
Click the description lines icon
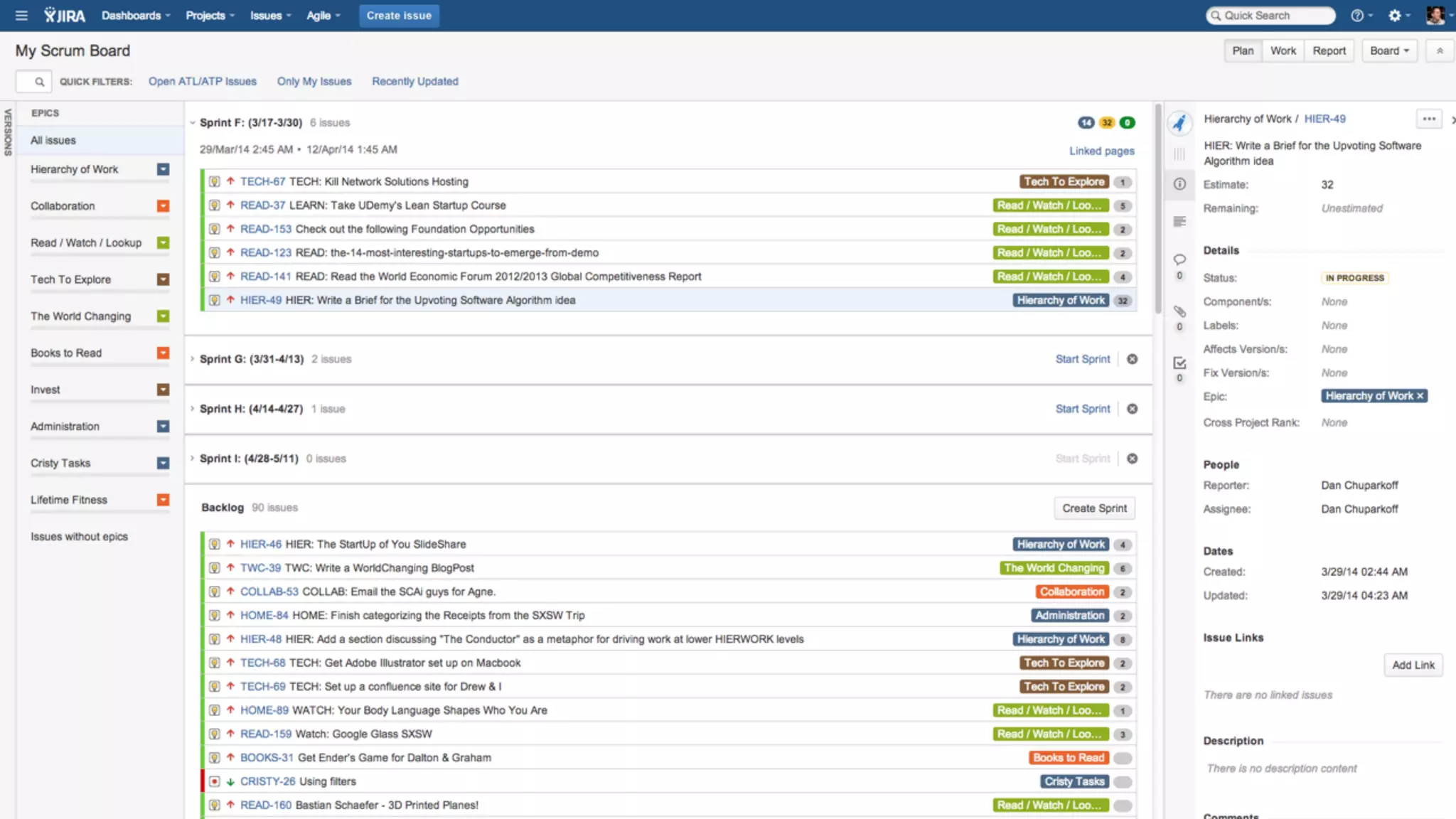click(x=1179, y=222)
